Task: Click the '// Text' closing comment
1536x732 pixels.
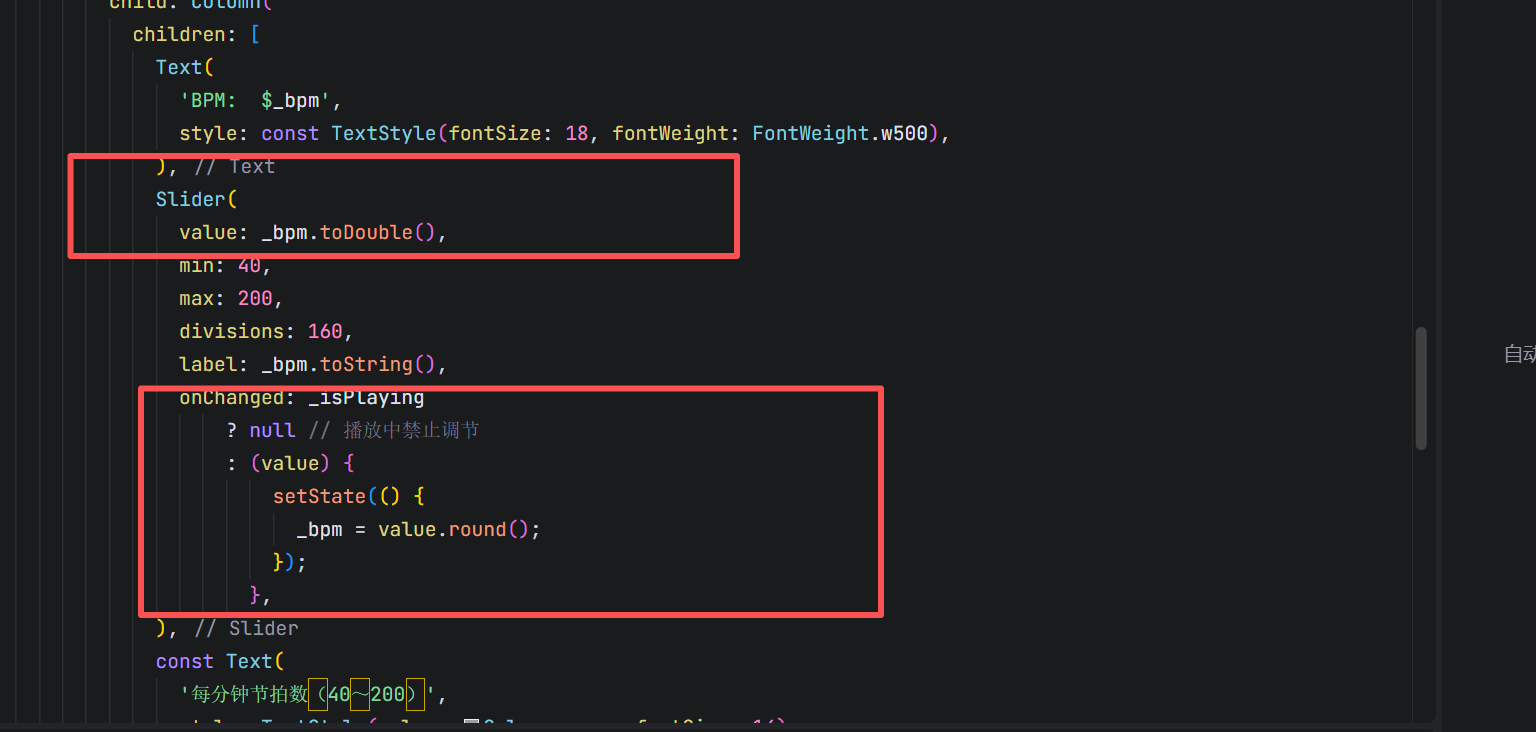Action: tap(234, 166)
